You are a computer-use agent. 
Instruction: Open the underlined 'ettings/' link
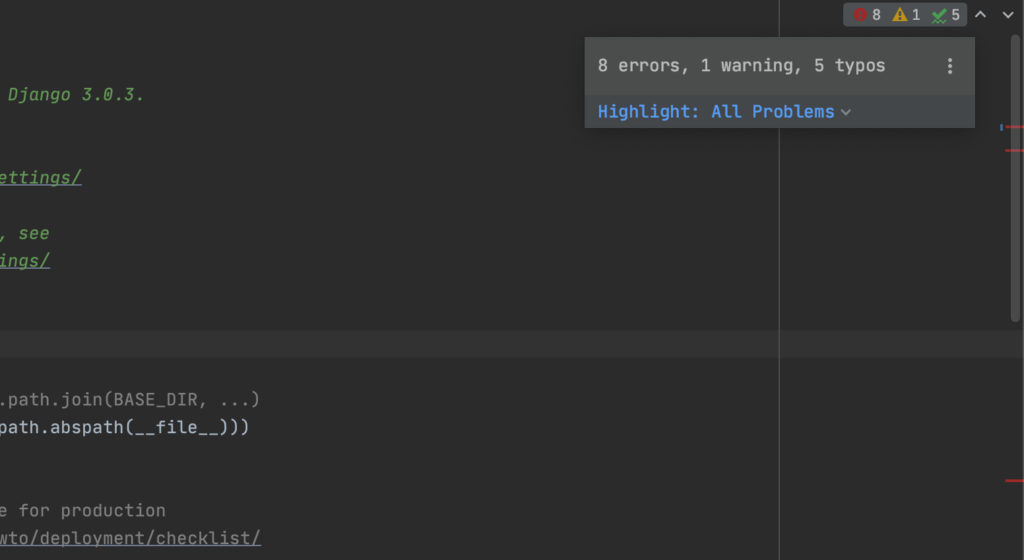(x=40, y=178)
